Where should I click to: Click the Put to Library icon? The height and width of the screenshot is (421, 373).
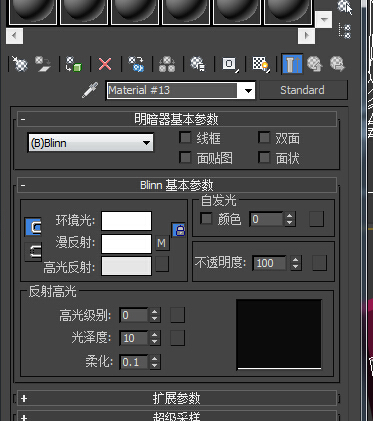[x=198, y=63]
